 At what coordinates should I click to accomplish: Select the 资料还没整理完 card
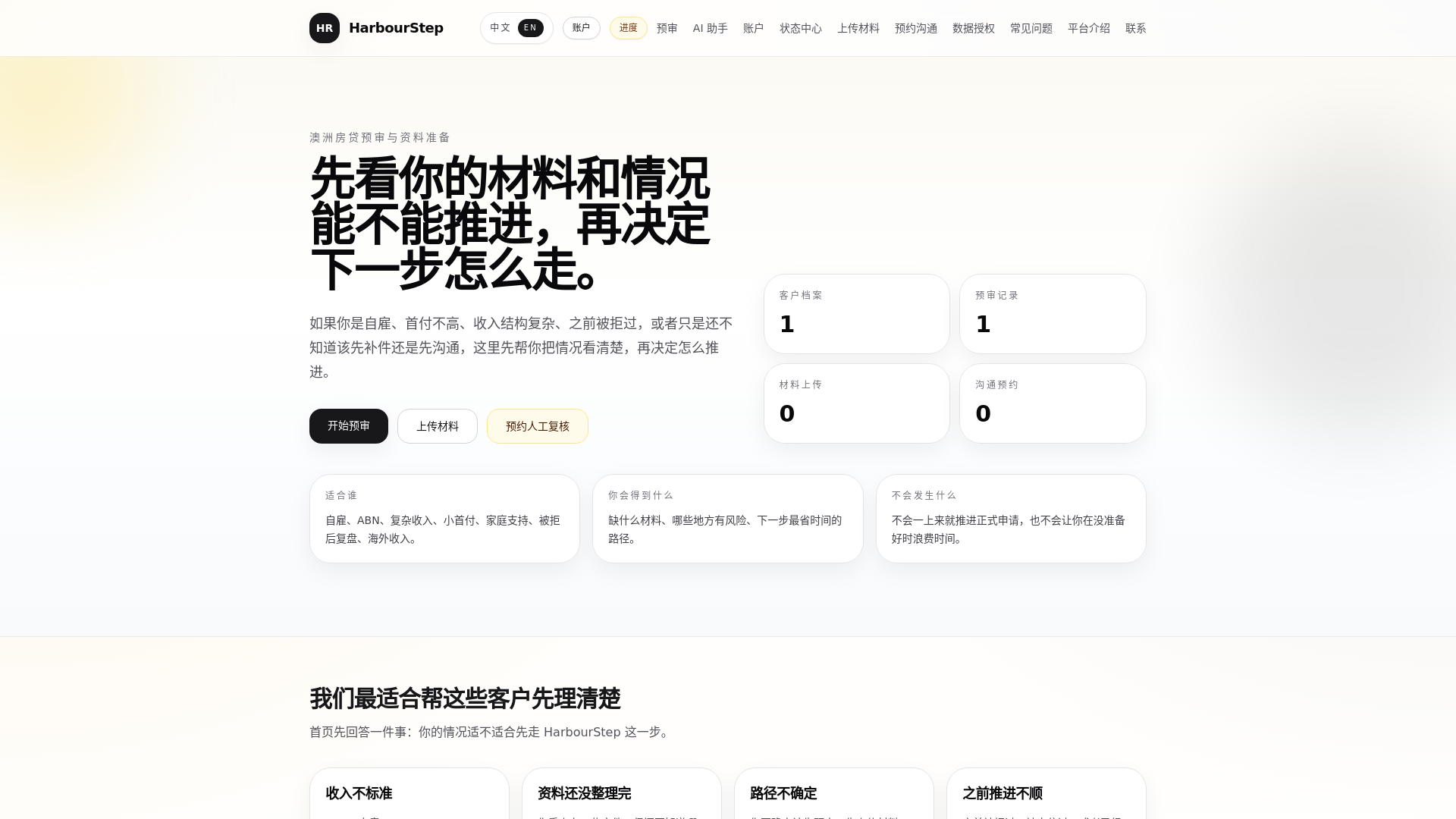point(622,793)
